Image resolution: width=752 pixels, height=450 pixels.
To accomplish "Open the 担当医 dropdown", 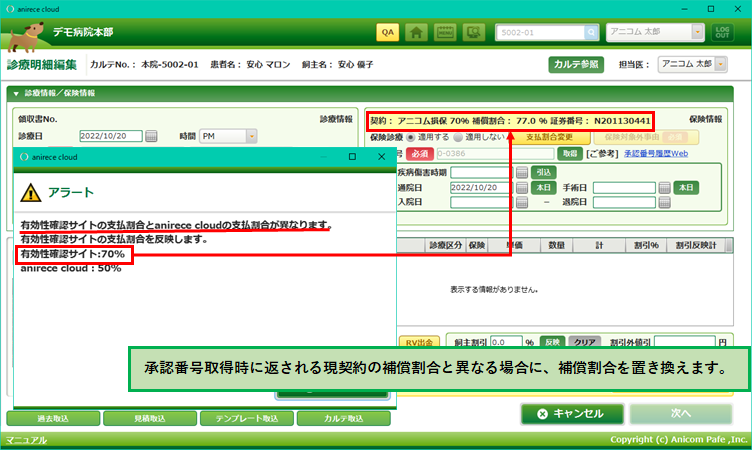I will click(x=720, y=64).
